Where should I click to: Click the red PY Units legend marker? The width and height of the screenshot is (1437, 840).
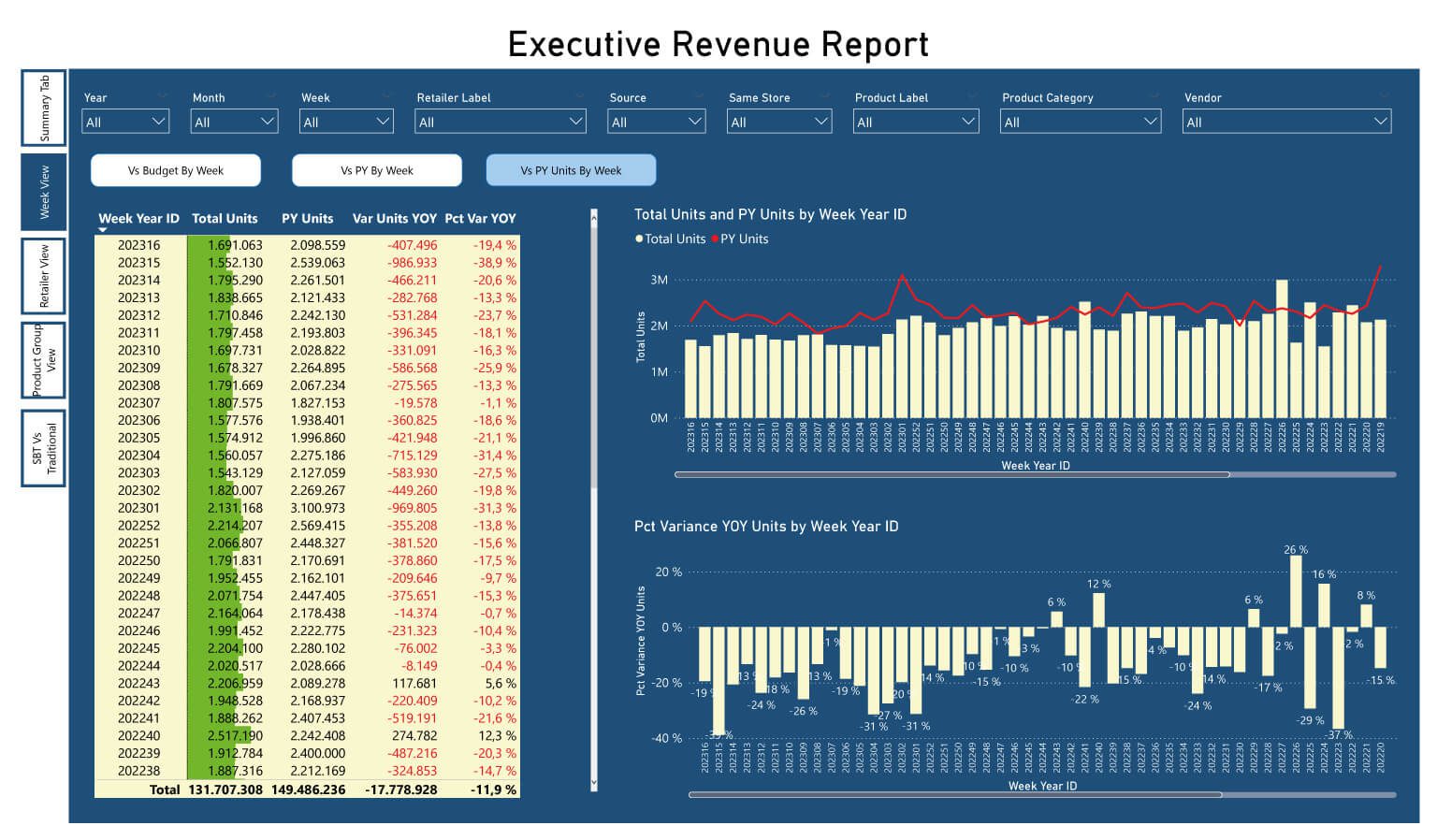click(x=715, y=239)
